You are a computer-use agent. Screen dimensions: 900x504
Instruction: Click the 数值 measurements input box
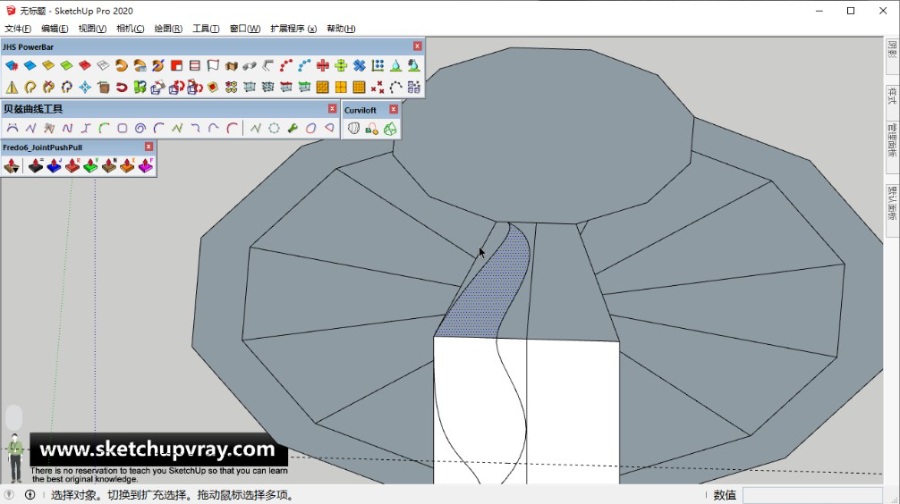812,495
